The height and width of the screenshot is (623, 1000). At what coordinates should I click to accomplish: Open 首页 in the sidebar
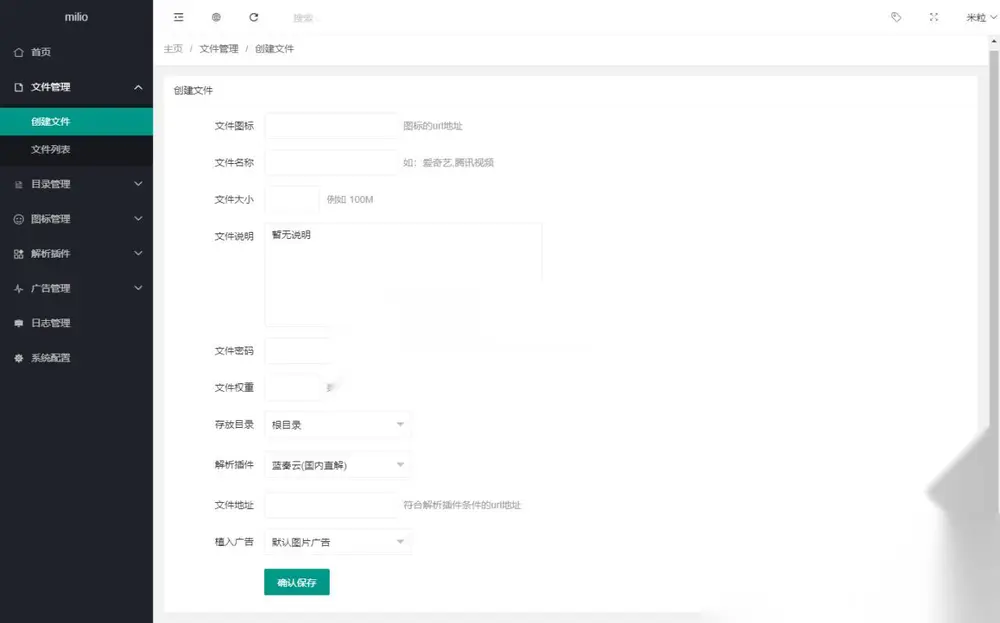[x=77, y=52]
